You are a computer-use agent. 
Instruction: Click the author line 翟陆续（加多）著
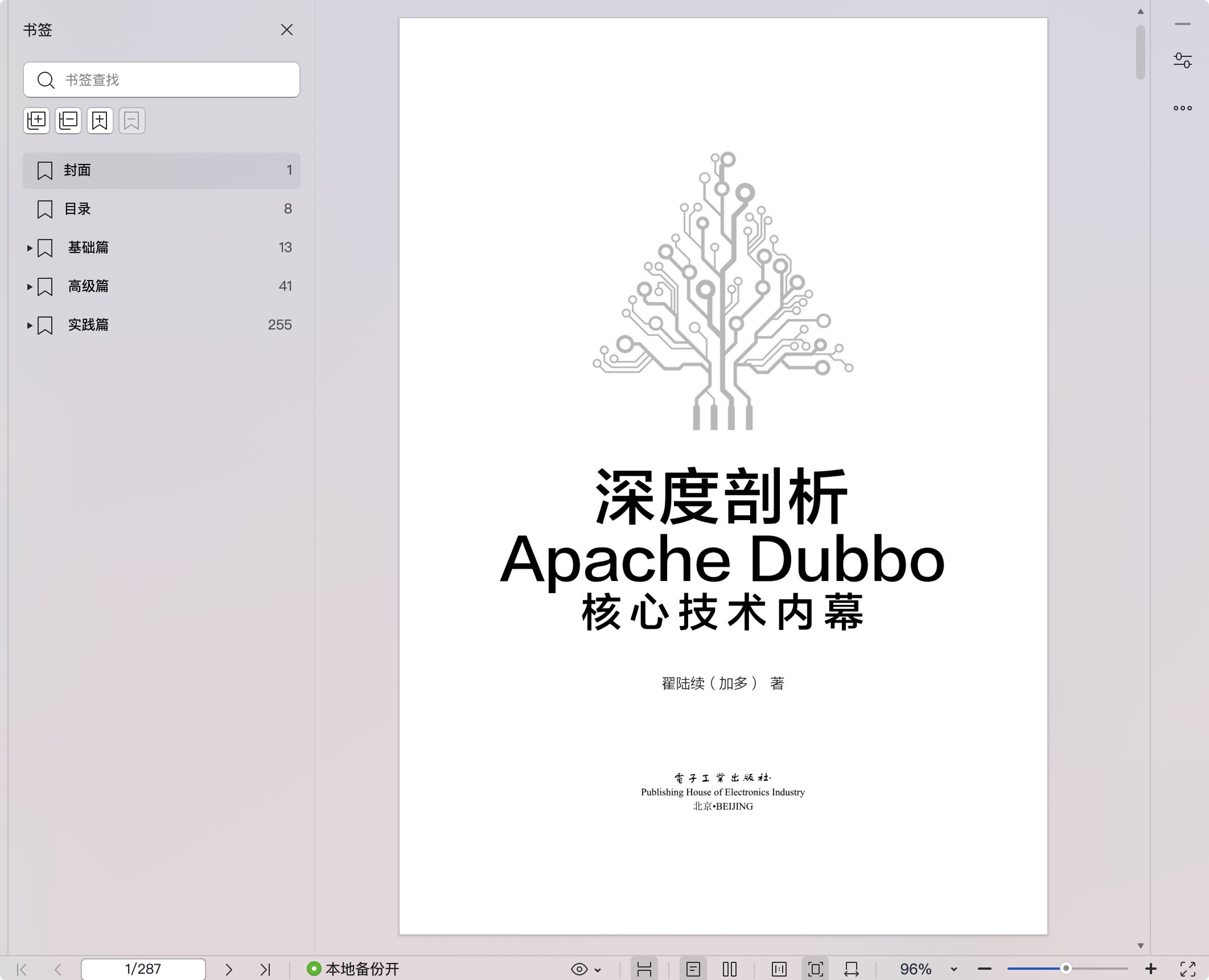(x=723, y=683)
